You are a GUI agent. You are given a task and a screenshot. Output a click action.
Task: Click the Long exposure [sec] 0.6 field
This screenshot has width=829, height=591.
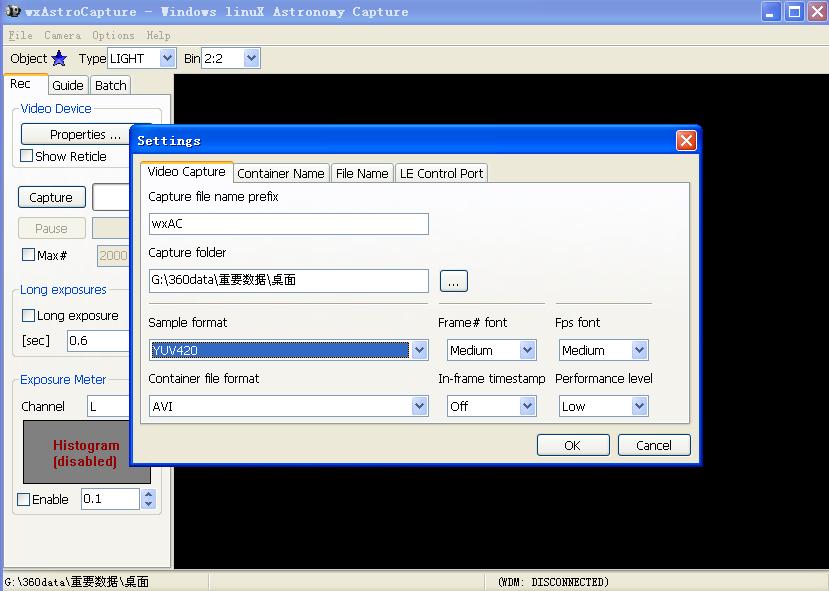click(x=98, y=340)
